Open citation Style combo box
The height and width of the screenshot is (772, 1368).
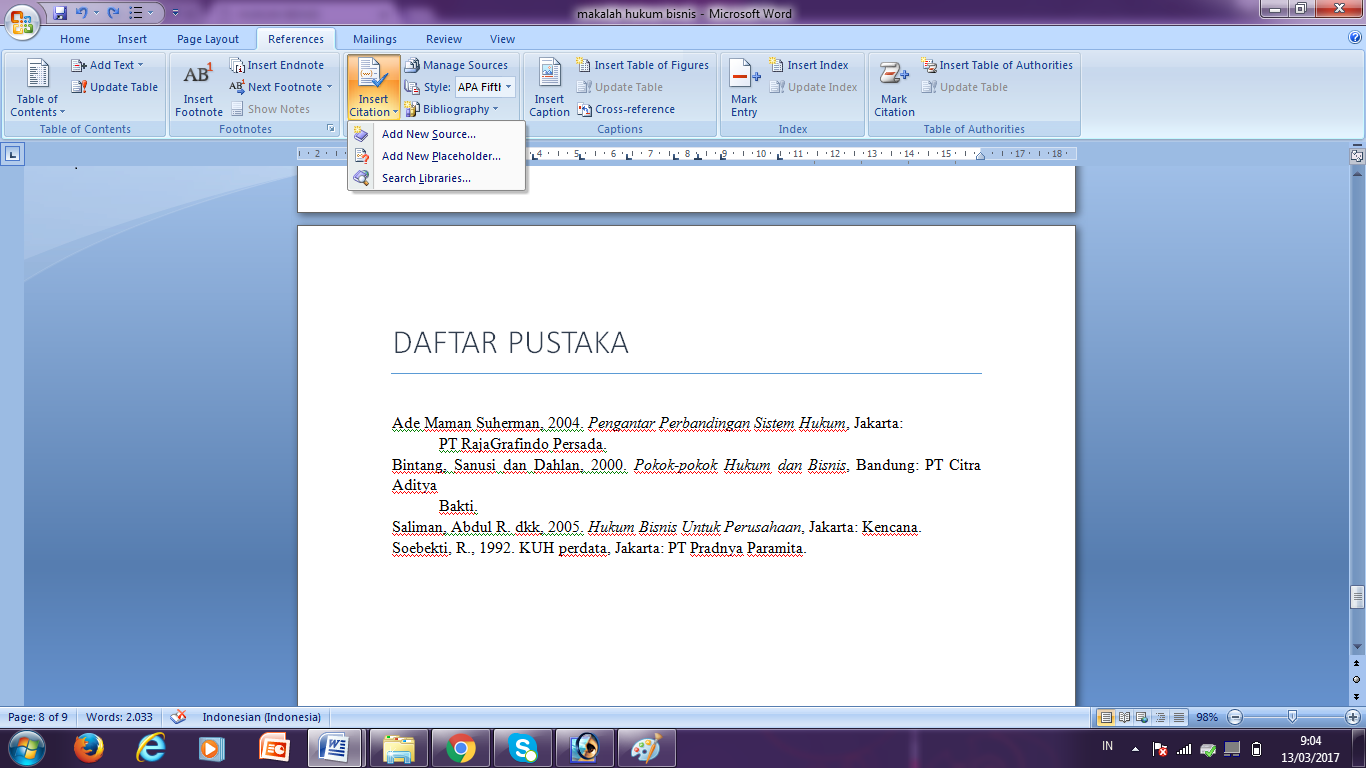click(x=485, y=87)
